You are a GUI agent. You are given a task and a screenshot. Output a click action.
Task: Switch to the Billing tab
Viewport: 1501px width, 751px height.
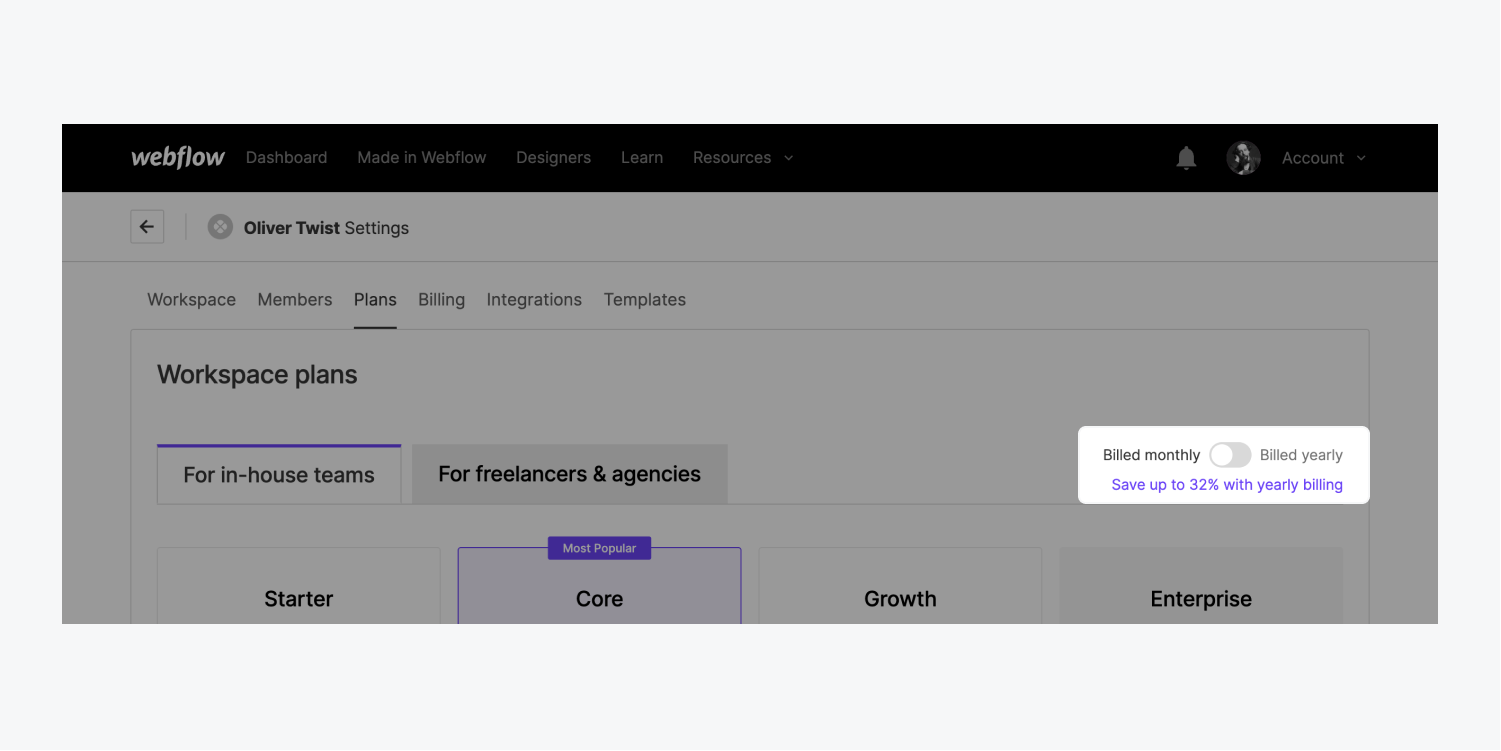point(441,299)
